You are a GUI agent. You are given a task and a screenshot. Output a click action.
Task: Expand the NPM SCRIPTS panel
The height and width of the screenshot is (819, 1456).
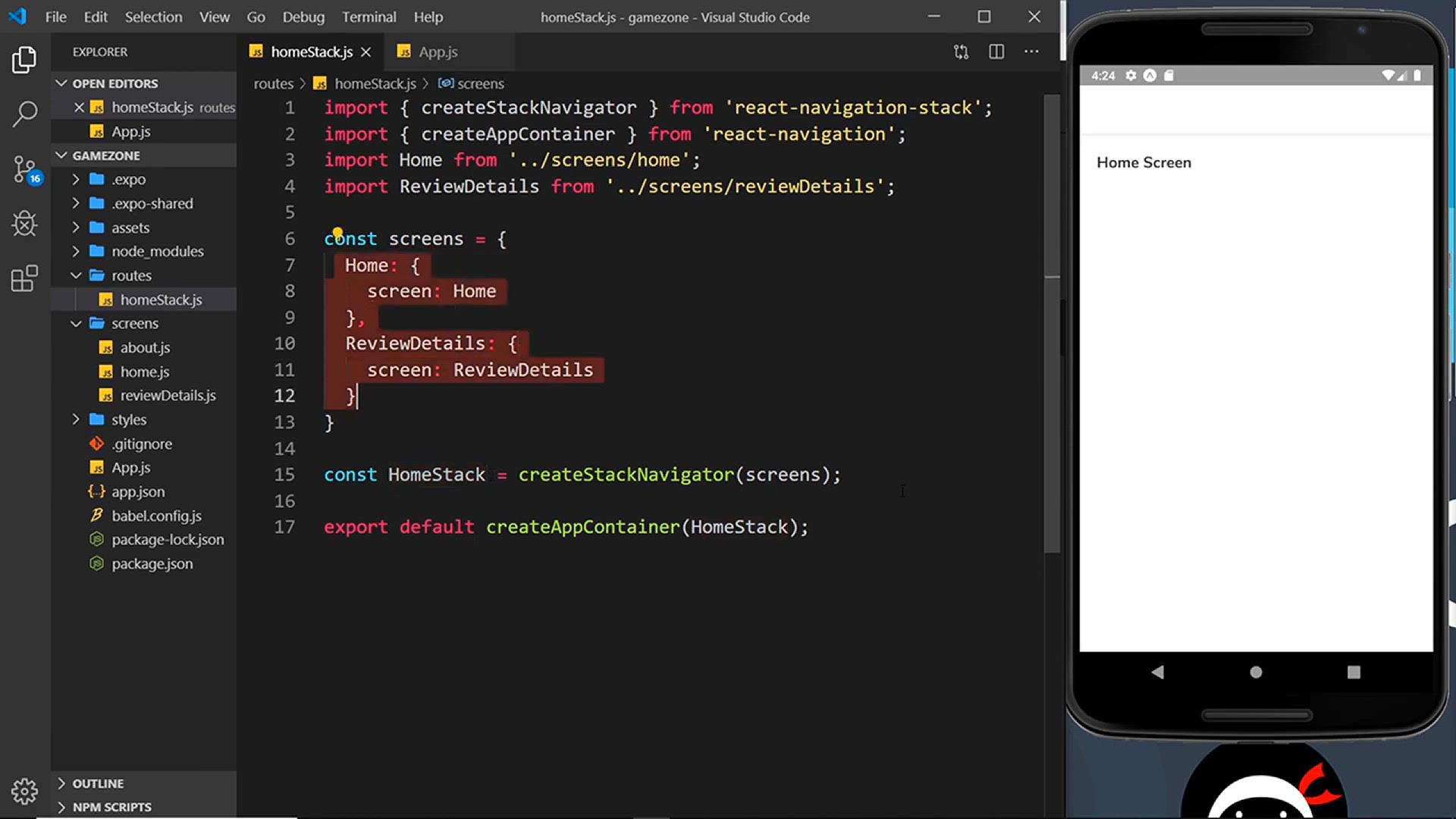[x=144, y=807]
